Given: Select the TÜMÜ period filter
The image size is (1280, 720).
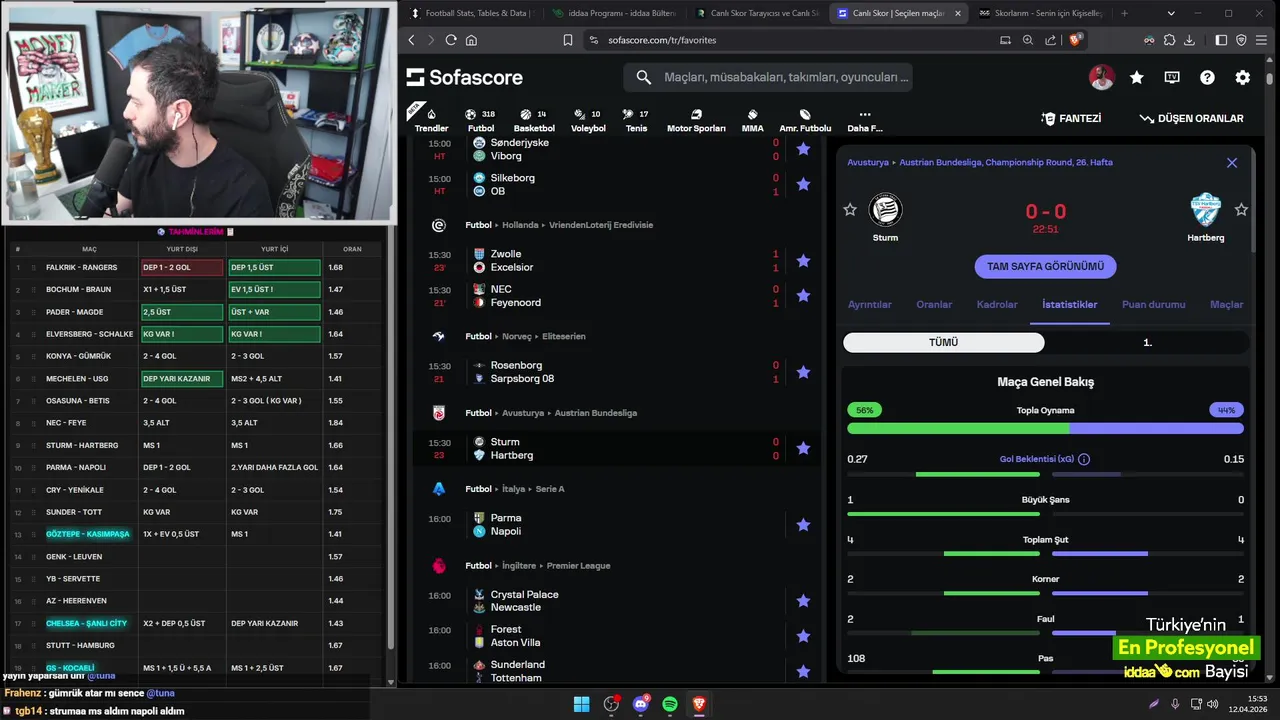Looking at the screenshot, I should [x=944, y=343].
